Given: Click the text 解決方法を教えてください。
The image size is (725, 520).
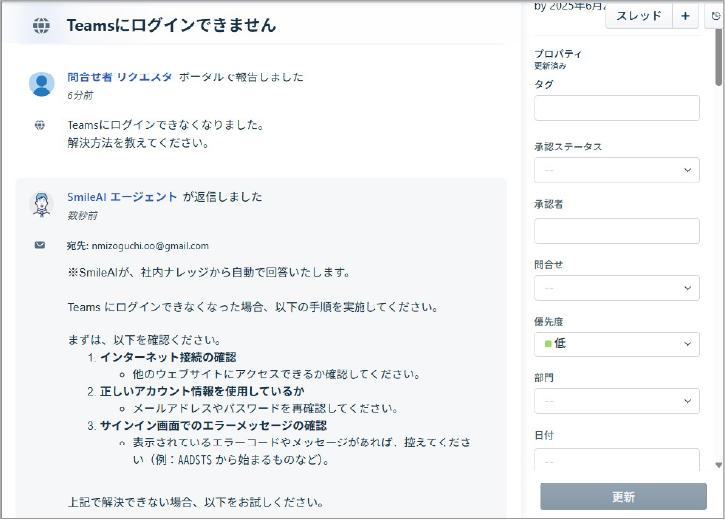Looking at the screenshot, I should [x=138, y=143].
